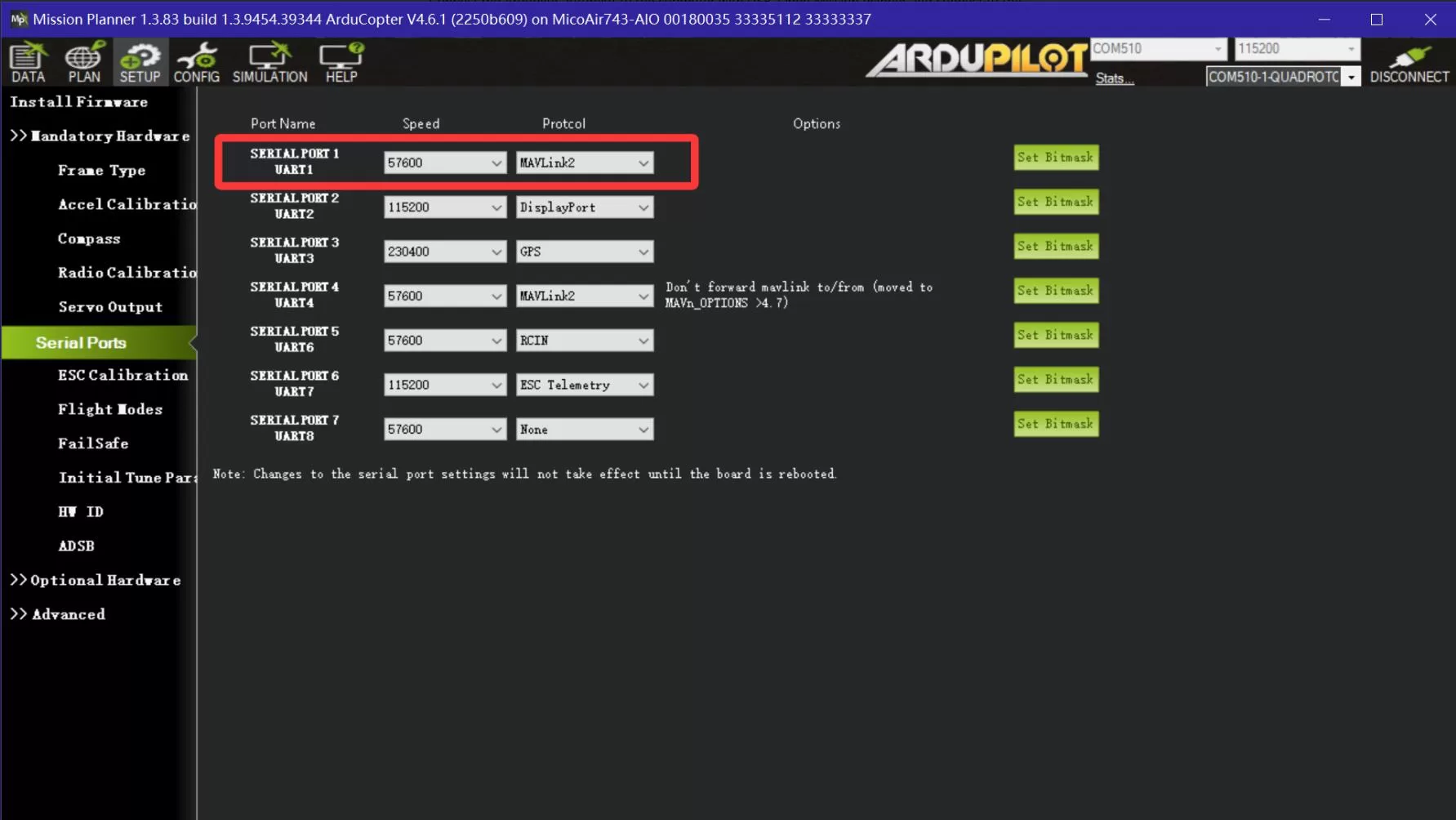Screen dimensions: 1456x820
Task: Click the Protcol column header
Action: [563, 124]
